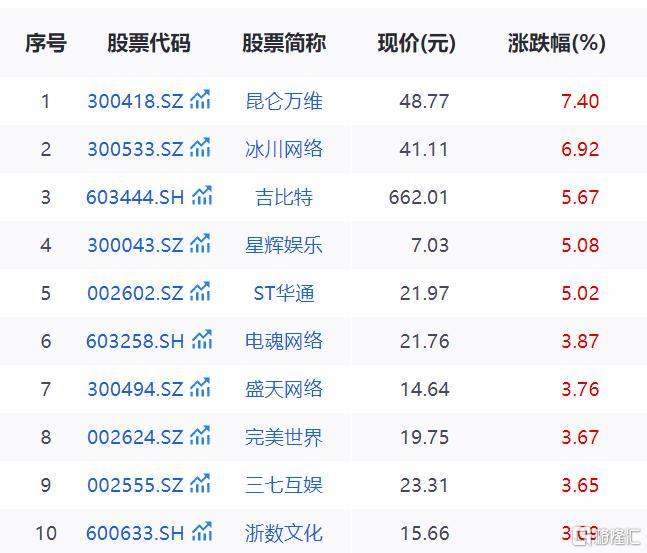Select price value 19.75

click(424, 437)
